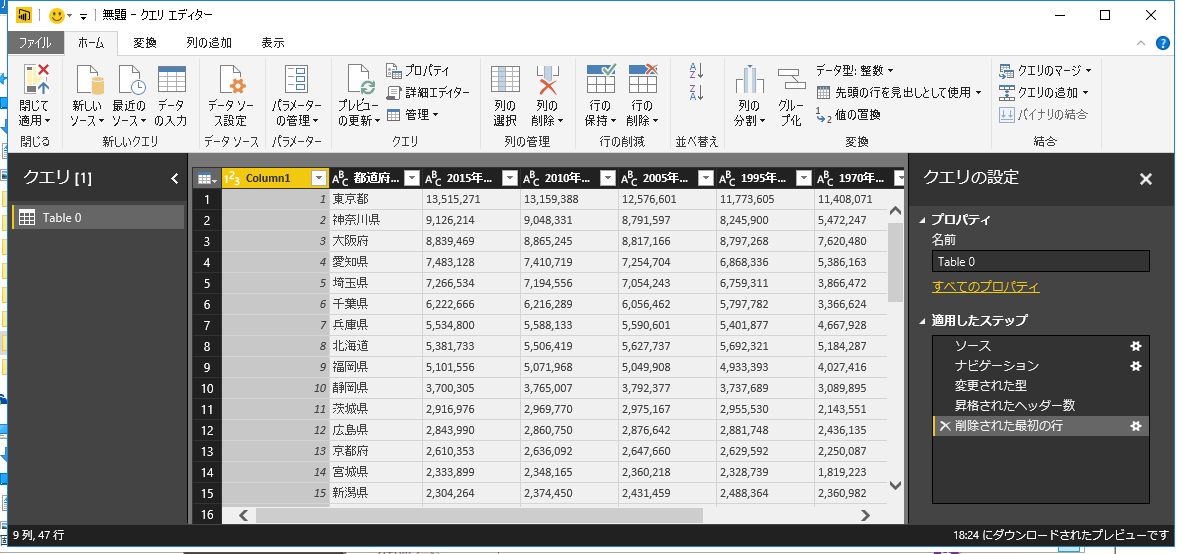Click the 名前 input field Table 0

tap(1041, 262)
